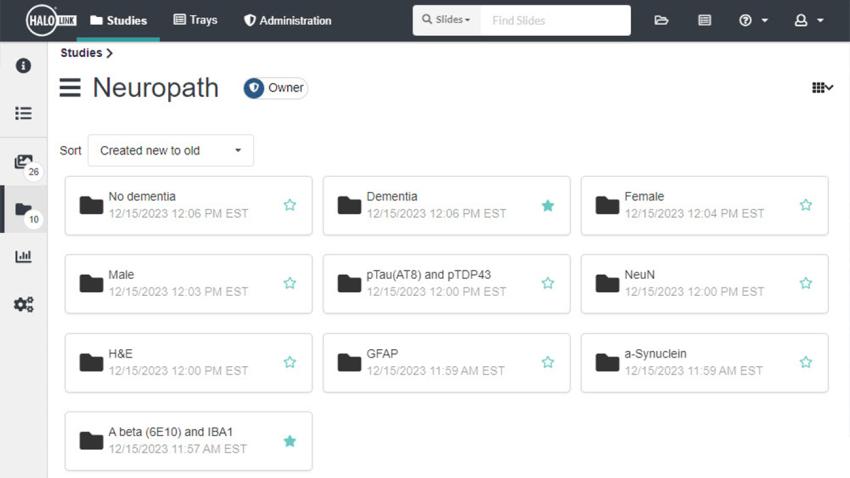Open the analytics chart sidebar icon
This screenshot has width=850, height=478.
pyautogui.click(x=23, y=257)
